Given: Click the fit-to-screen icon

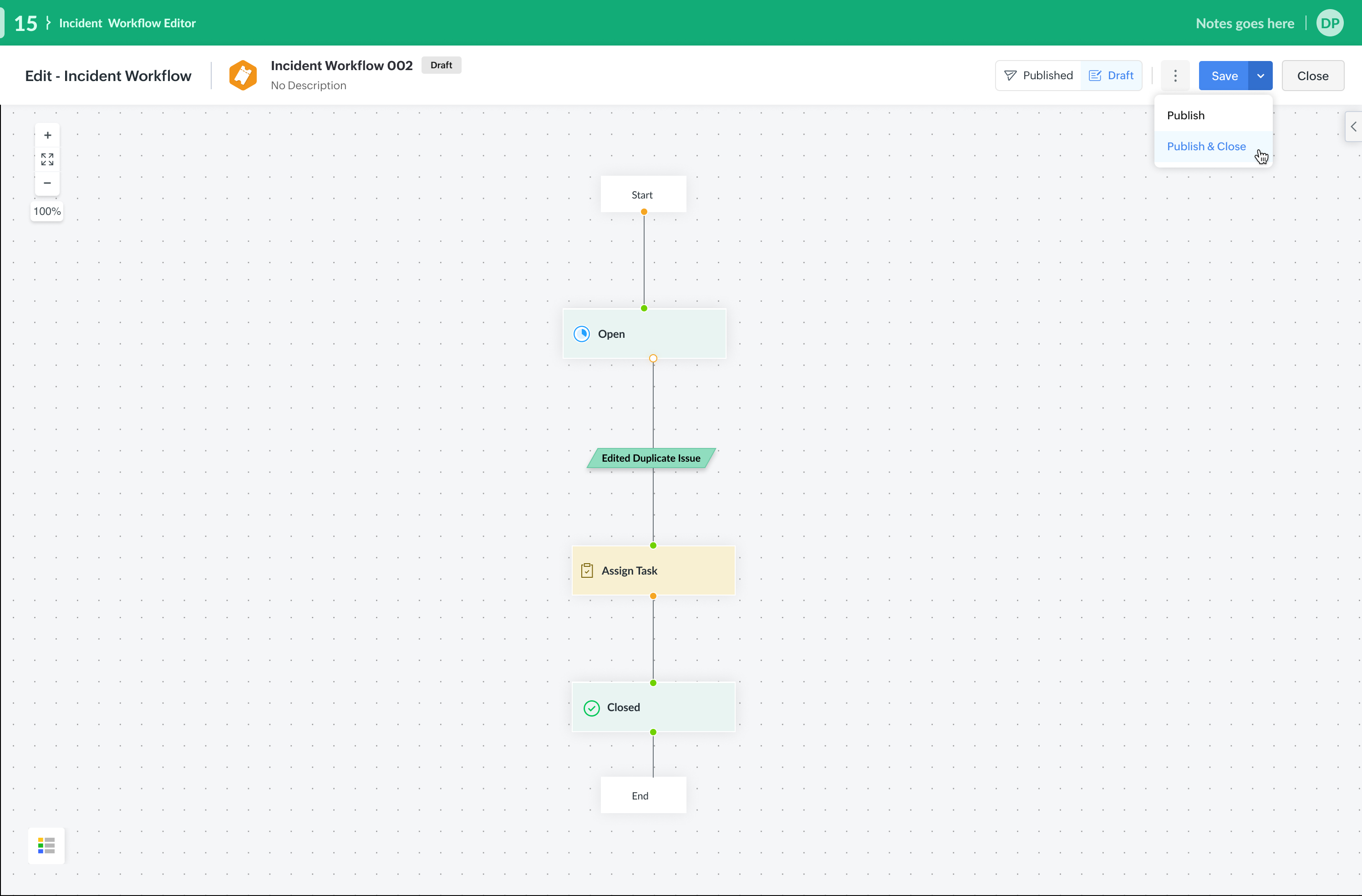Looking at the screenshot, I should click(47, 159).
